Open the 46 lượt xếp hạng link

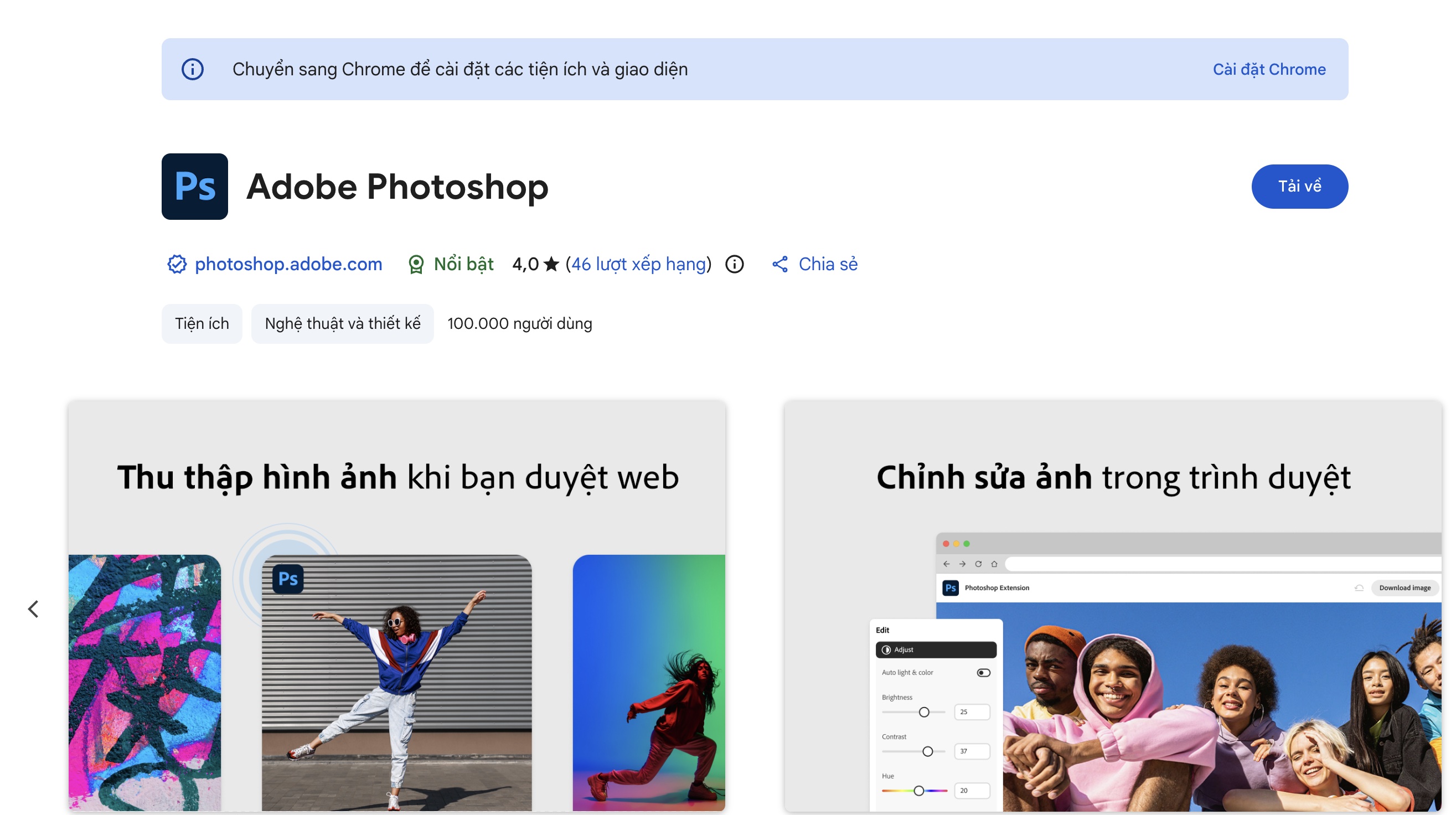click(x=639, y=264)
